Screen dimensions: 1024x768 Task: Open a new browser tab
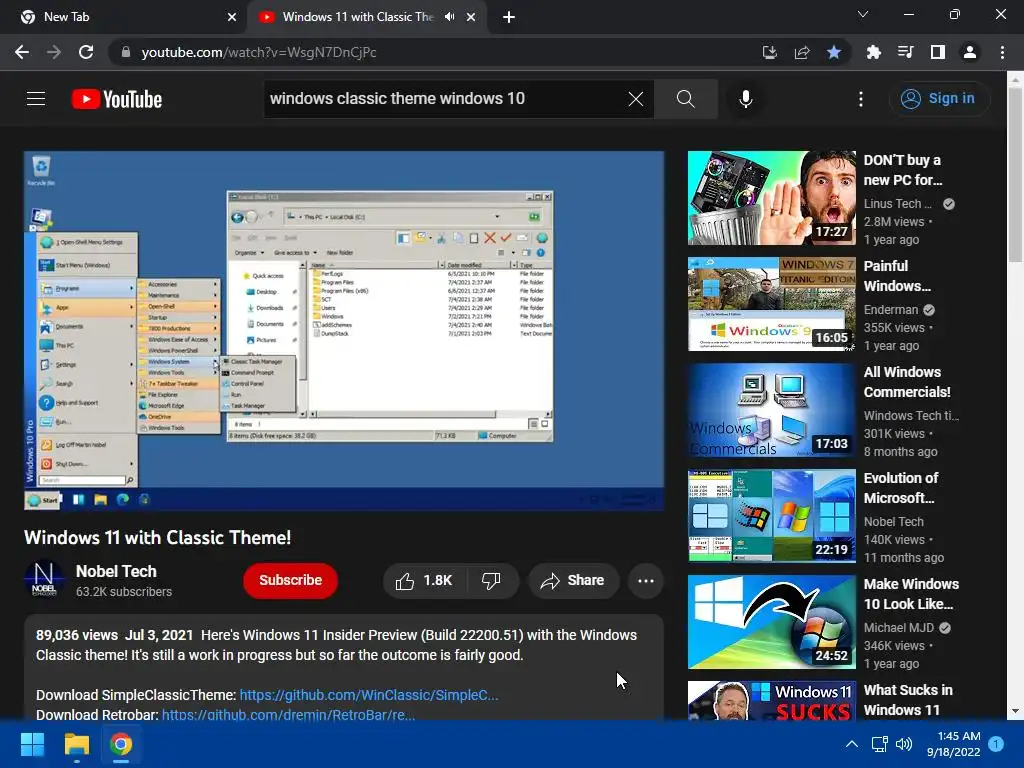[x=509, y=17]
